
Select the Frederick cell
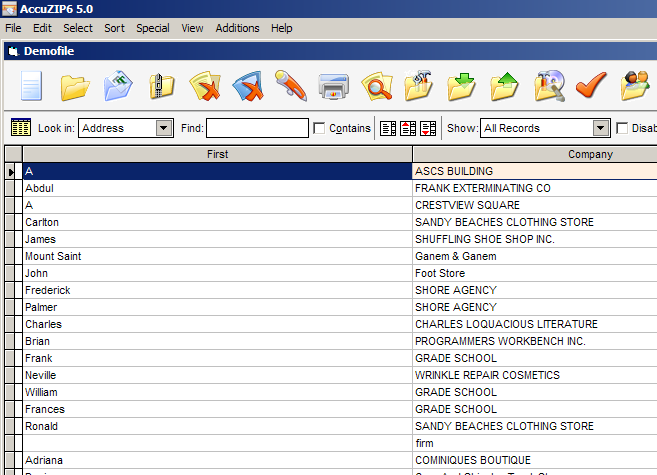217,290
